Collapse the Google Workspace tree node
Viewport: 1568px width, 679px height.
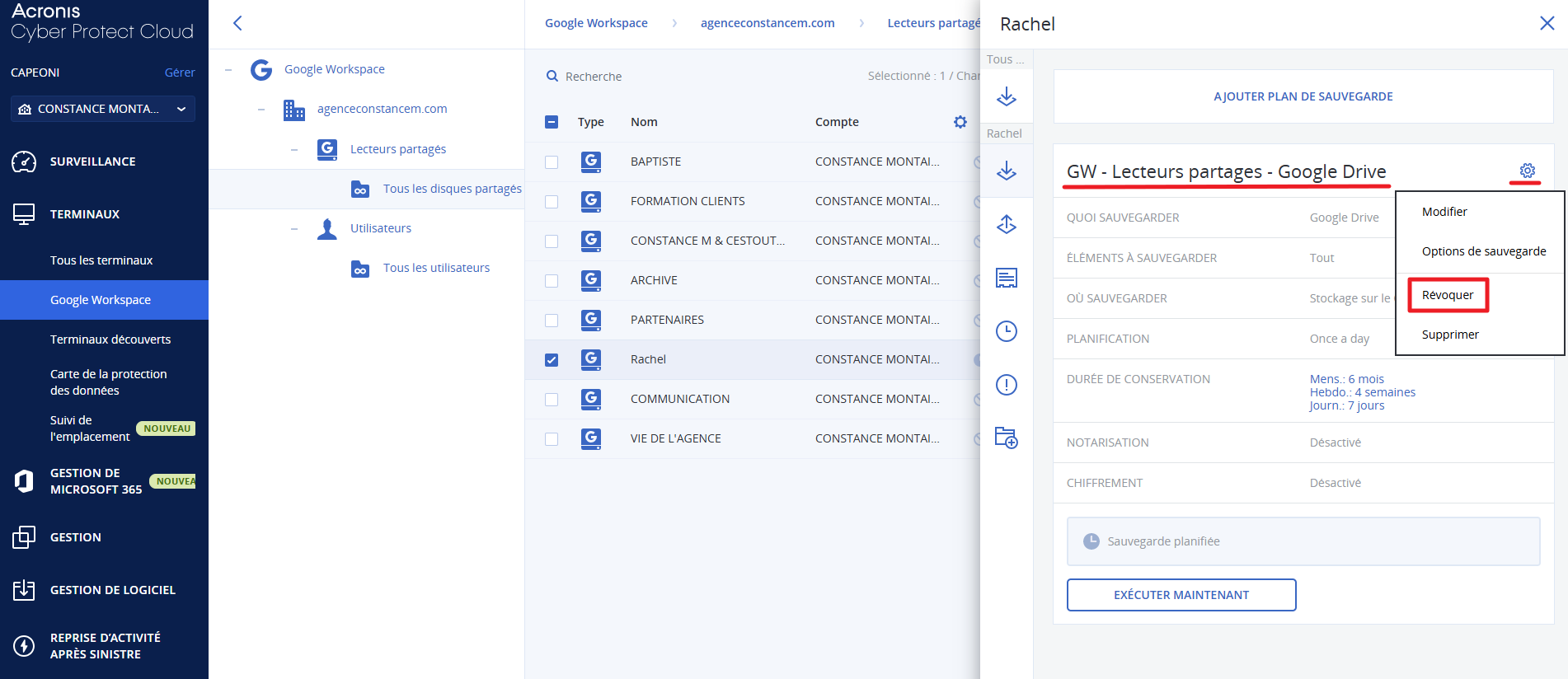click(x=228, y=70)
